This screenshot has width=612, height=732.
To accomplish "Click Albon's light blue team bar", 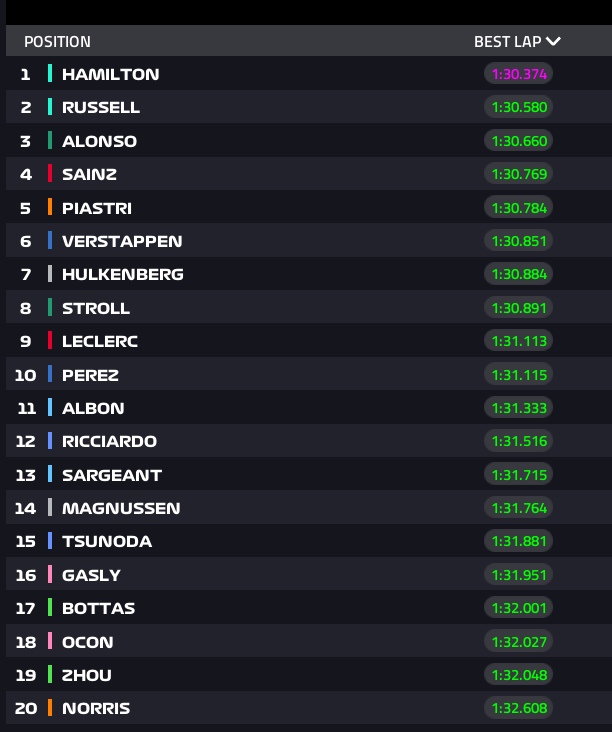I will click(x=49, y=408).
